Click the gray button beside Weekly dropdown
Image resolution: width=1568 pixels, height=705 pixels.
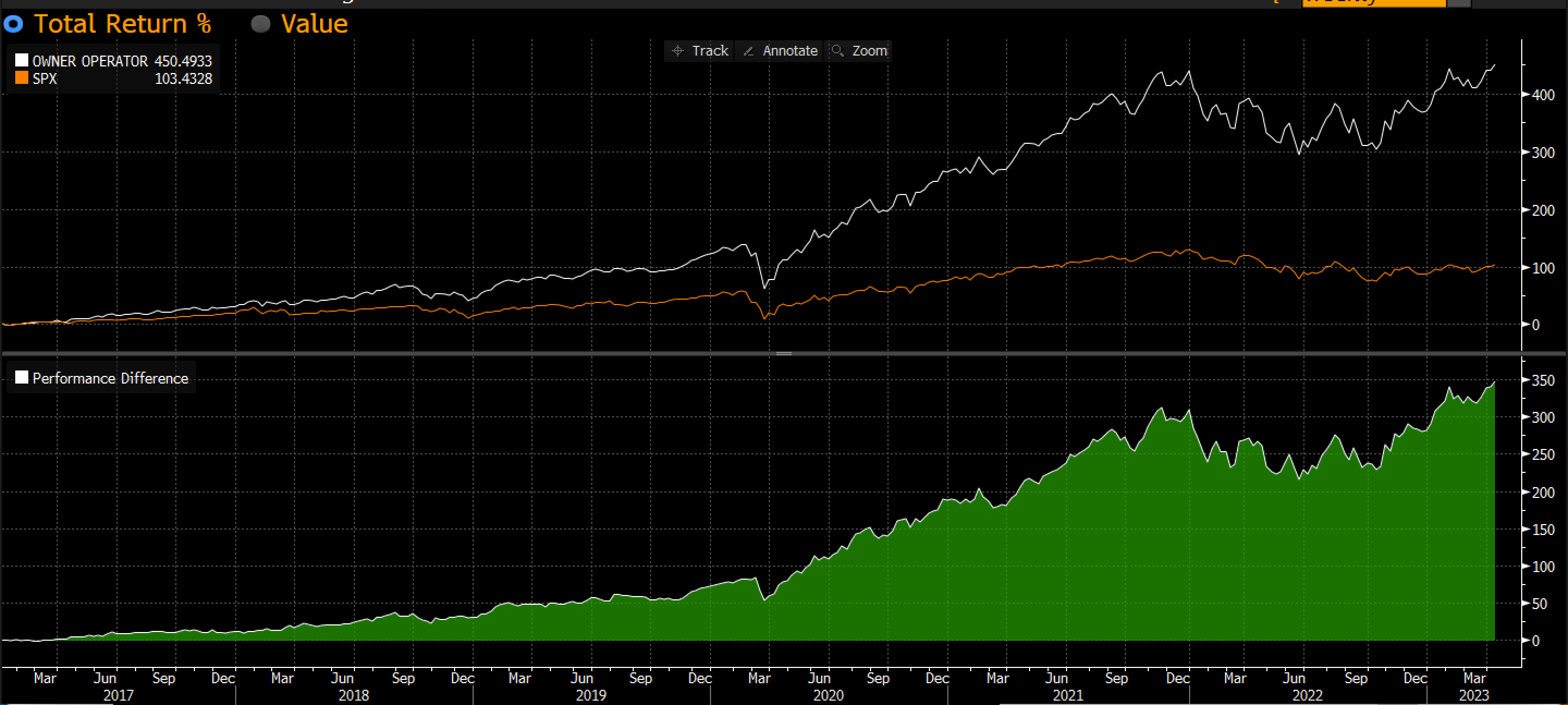(x=1459, y=3)
